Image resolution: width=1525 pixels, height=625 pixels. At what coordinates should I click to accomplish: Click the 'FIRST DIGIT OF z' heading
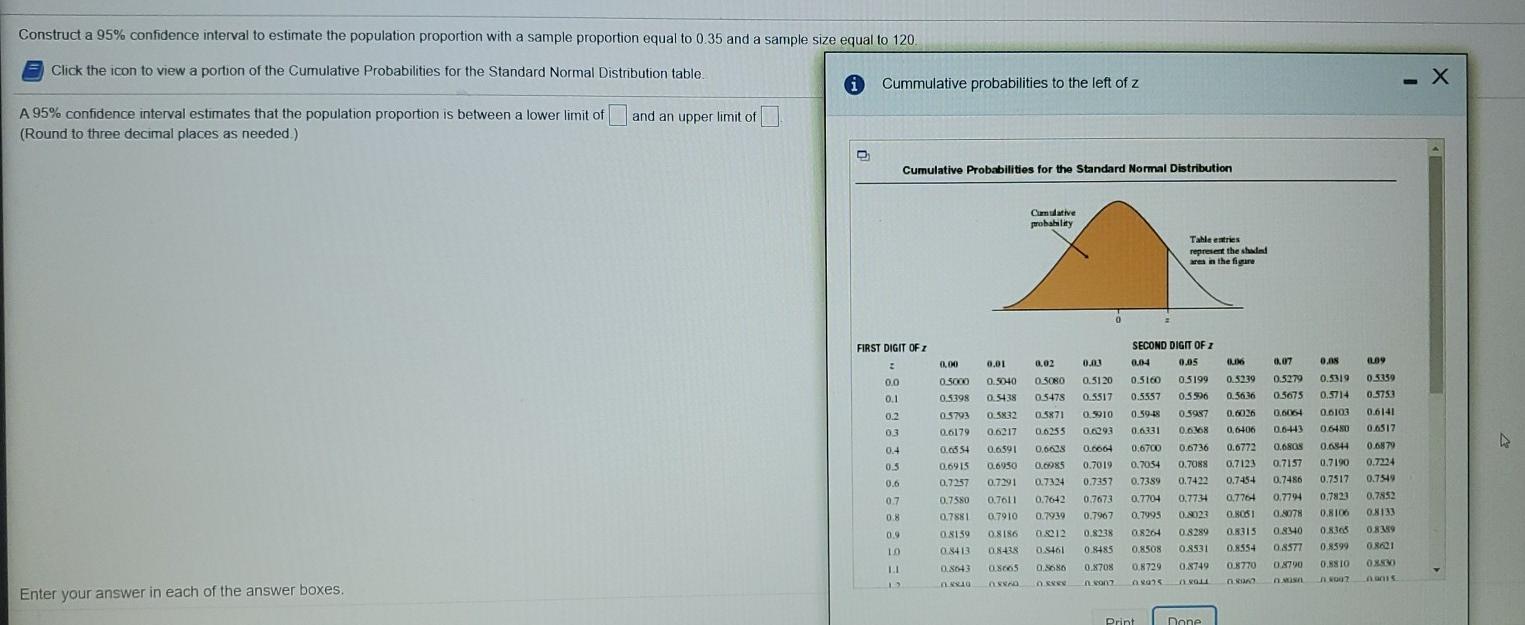891,348
